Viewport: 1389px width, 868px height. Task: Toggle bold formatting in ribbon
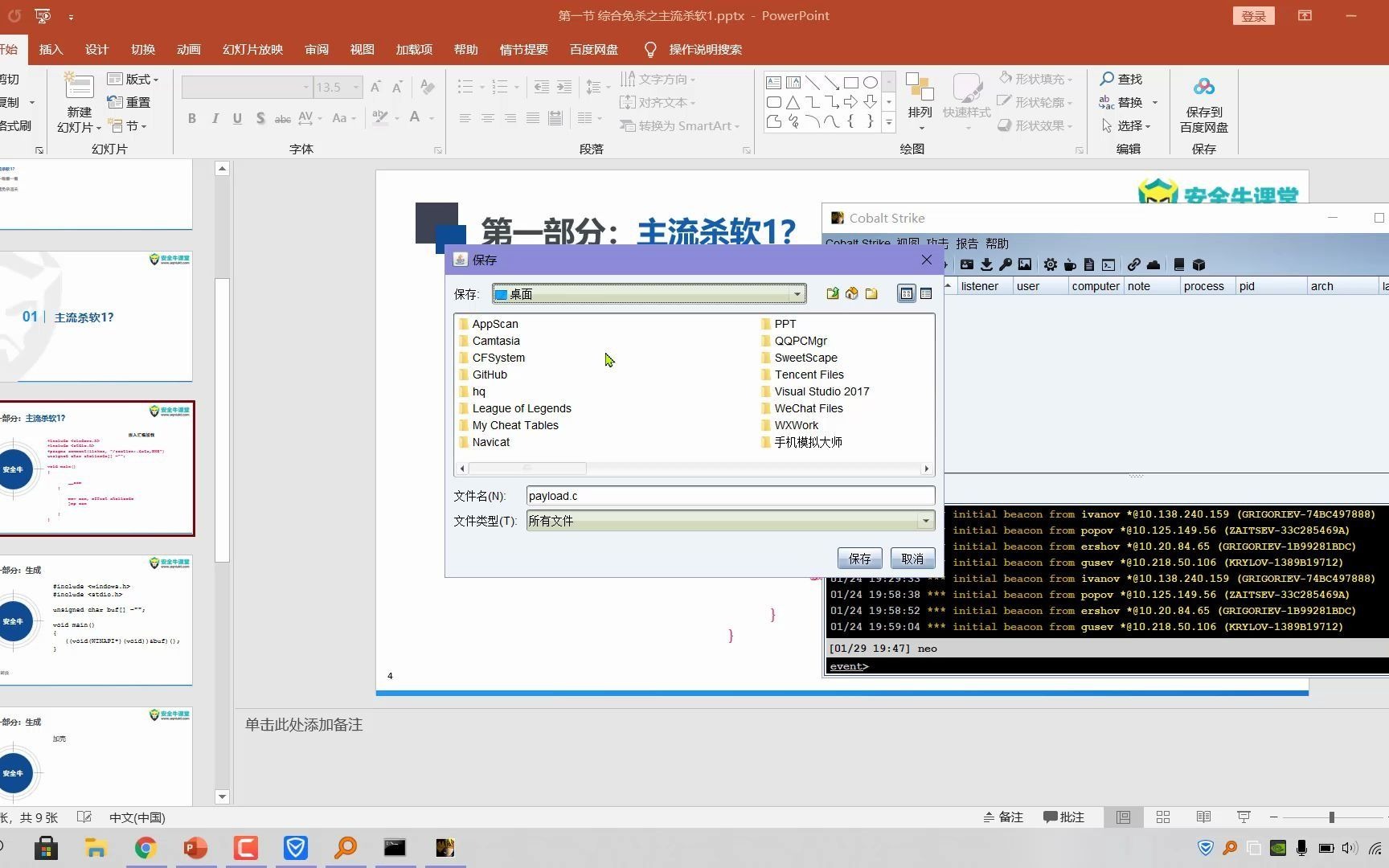[x=192, y=118]
